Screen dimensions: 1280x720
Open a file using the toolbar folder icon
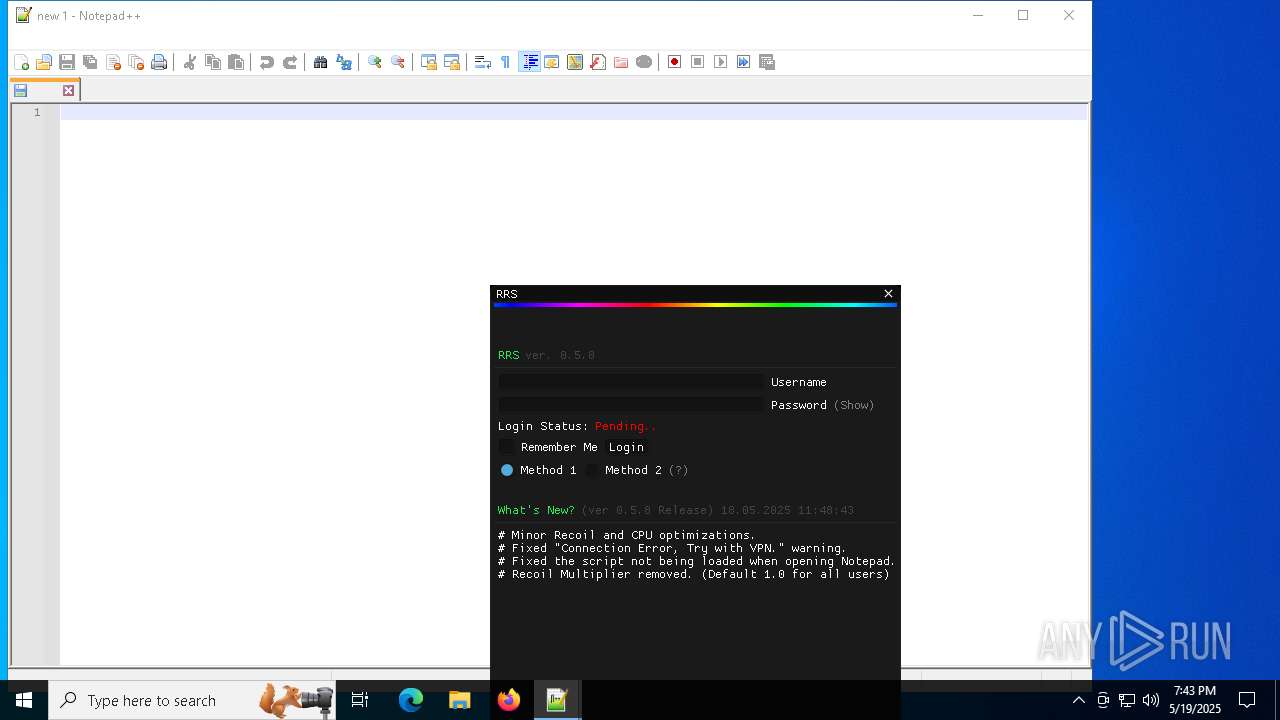point(44,62)
